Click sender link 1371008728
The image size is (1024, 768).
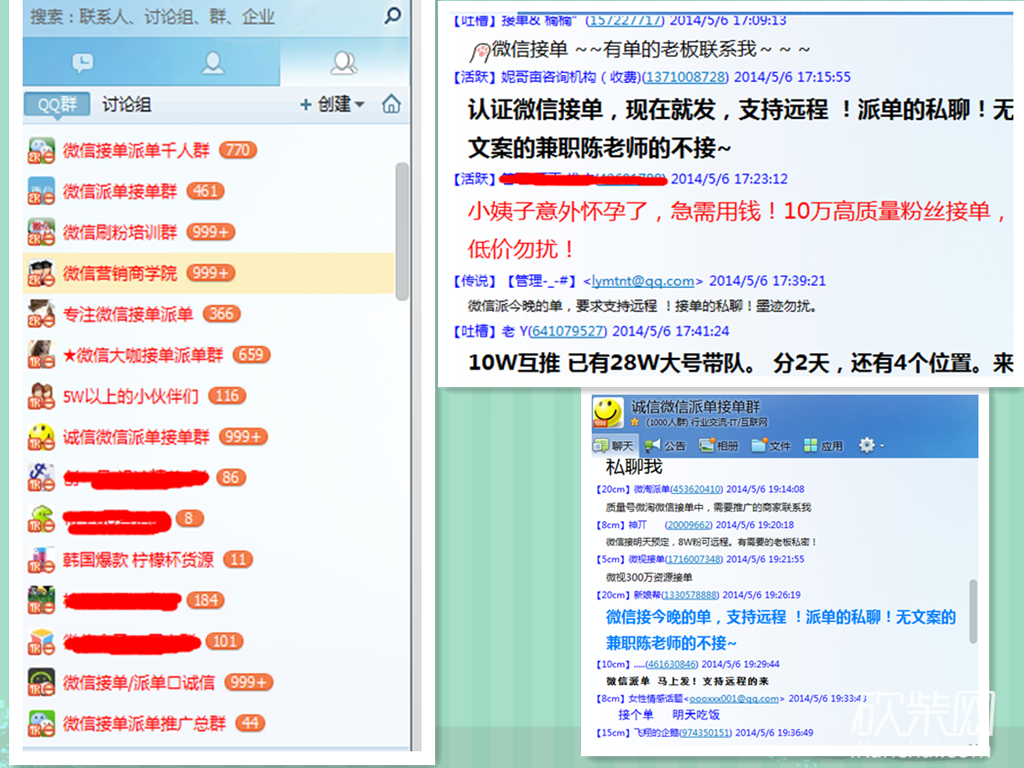click(x=685, y=77)
